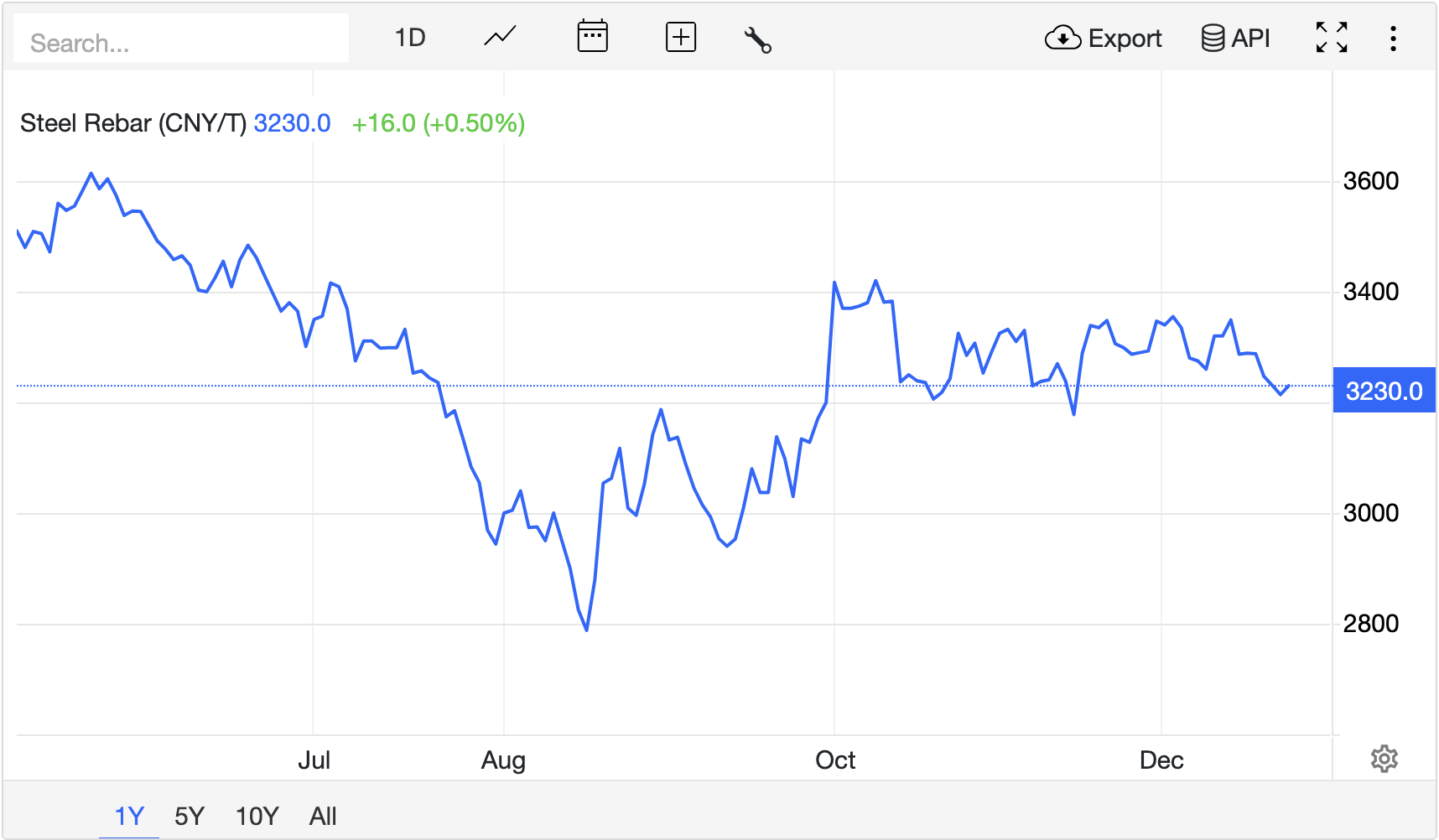The height and width of the screenshot is (840, 1439).
Task: Switch to the 5Y time range
Action: [190, 816]
